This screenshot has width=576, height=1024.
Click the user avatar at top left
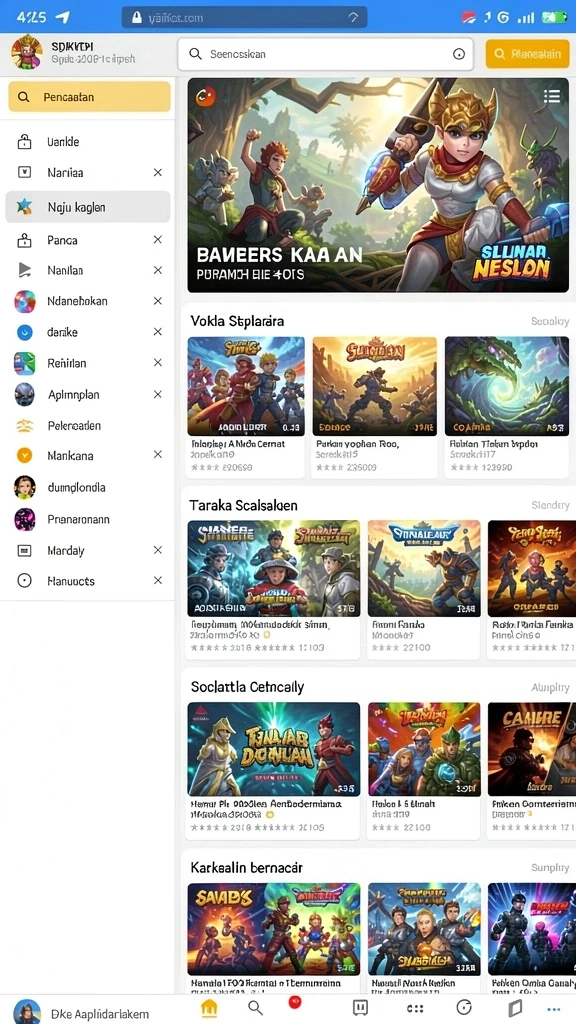pyautogui.click(x=27, y=52)
